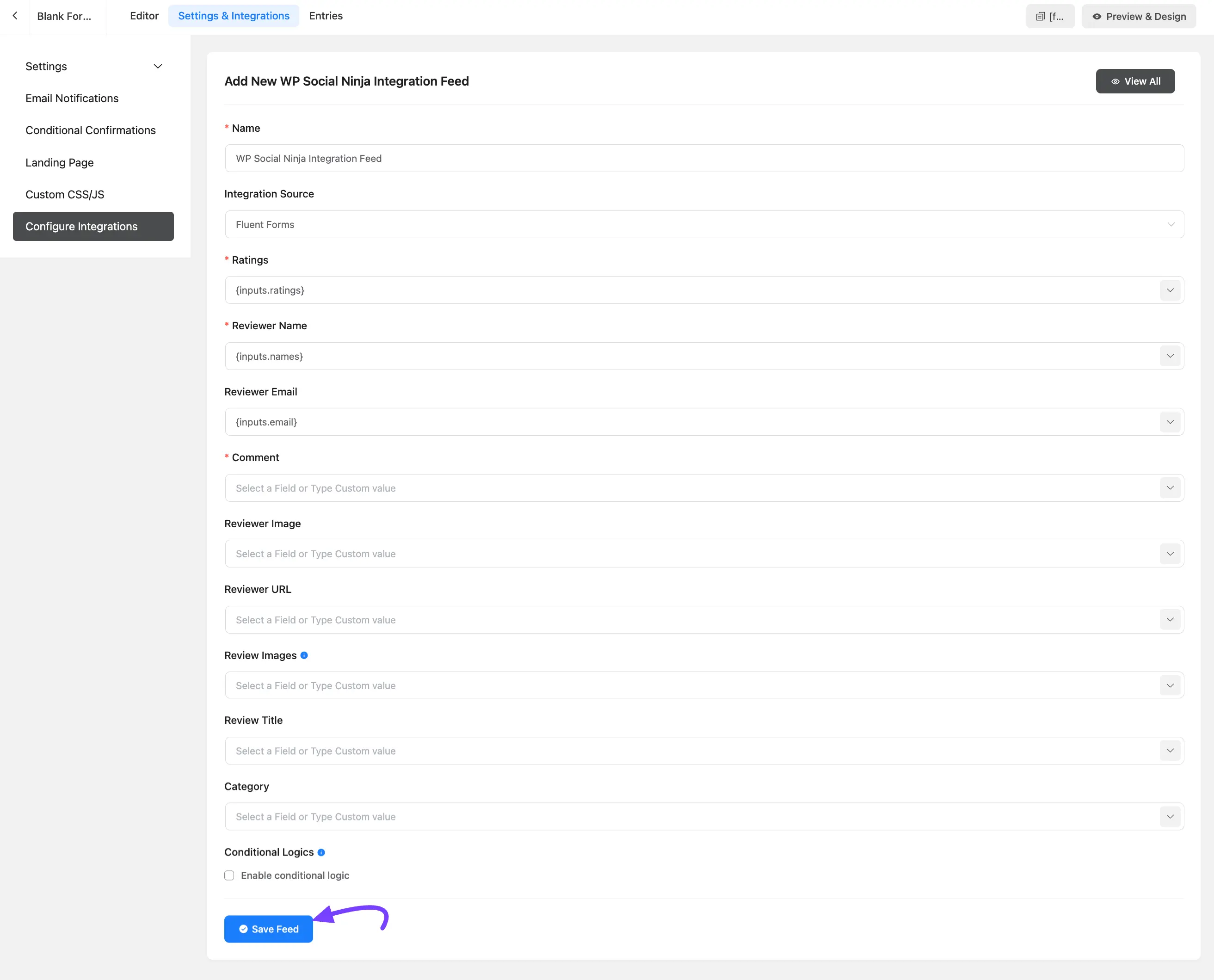Open Email Notifications settings
The height and width of the screenshot is (980, 1214).
coord(72,98)
